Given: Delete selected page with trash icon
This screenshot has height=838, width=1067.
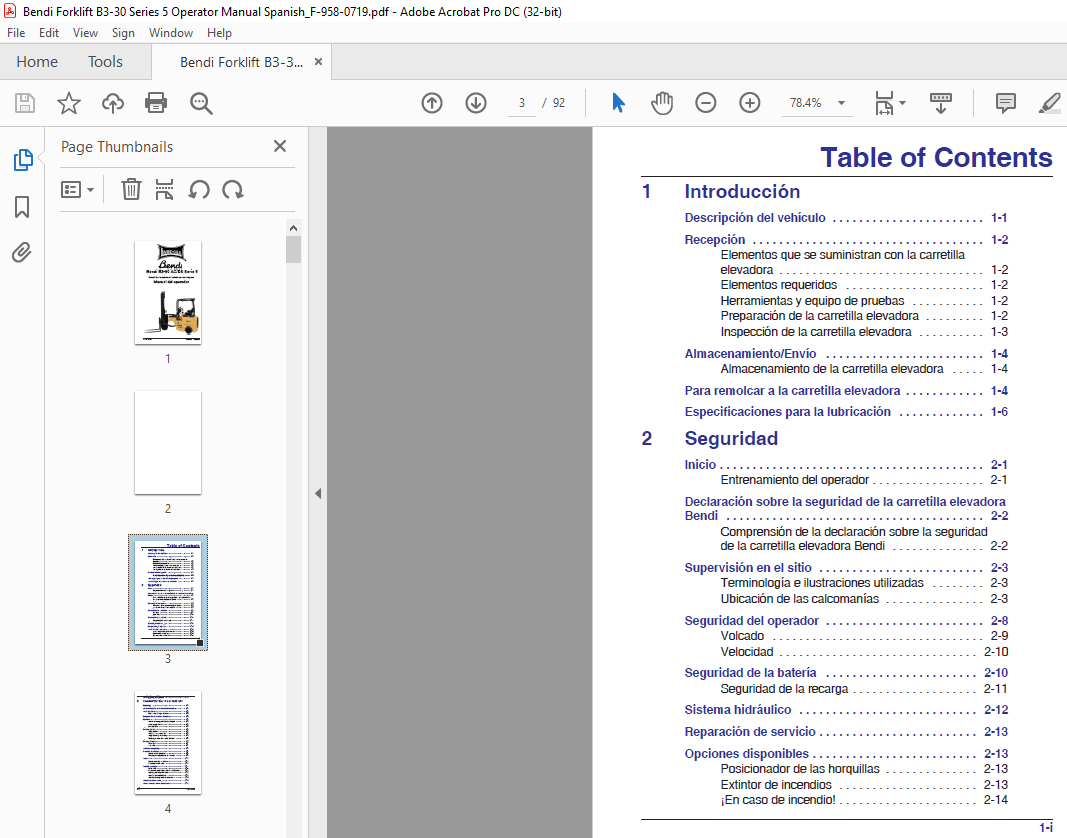Looking at the screenshot, I should tap(131, 189).
